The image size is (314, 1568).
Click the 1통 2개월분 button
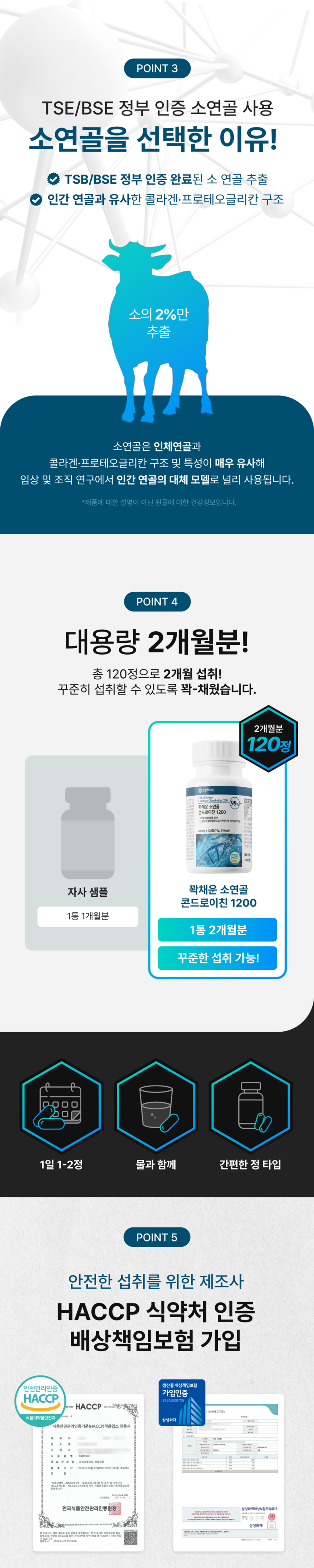point(218,930)
